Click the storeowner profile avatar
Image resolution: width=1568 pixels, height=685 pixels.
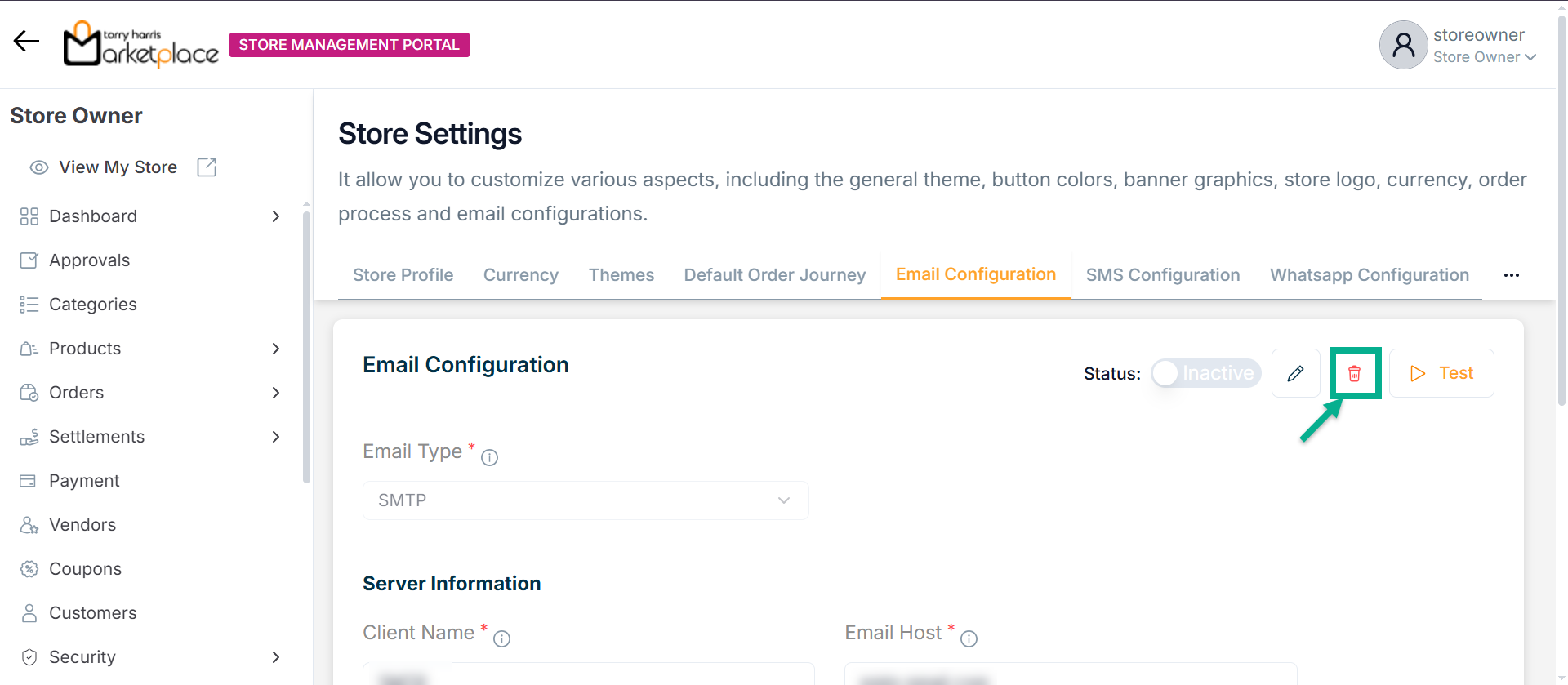click(x=1403, y=45)
